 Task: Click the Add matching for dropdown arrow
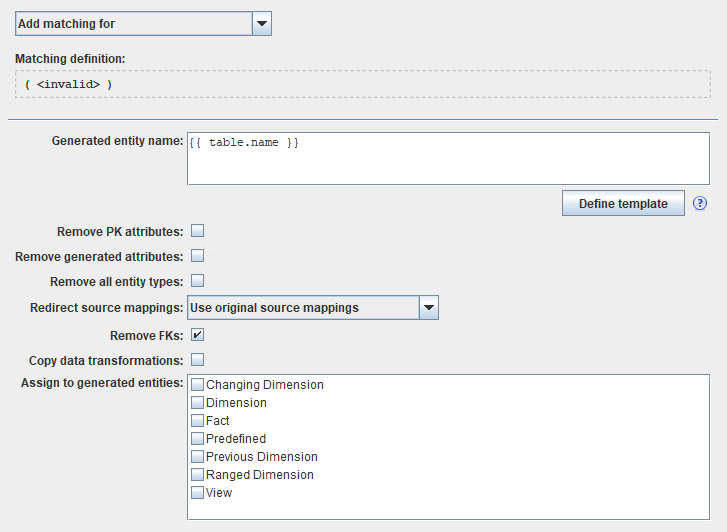[x=261, y=23]
